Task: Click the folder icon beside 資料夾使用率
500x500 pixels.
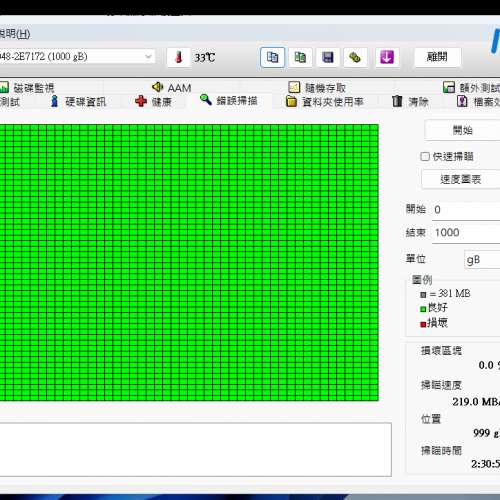Action: pos(291,101)
